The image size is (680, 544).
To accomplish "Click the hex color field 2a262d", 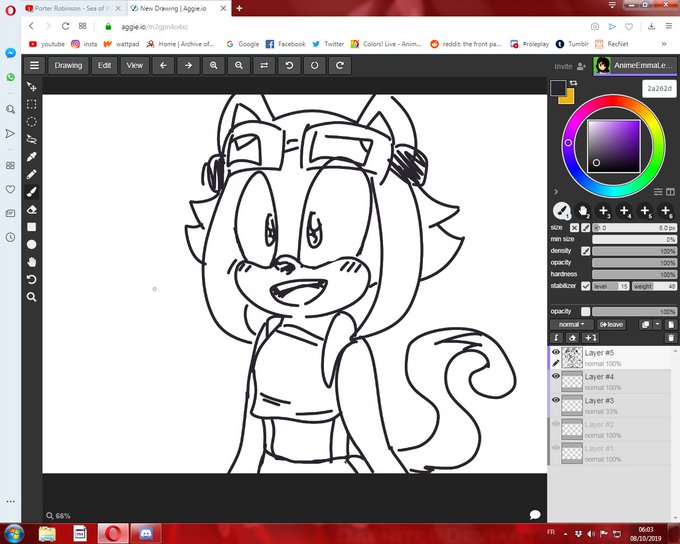I will [659, 88].
